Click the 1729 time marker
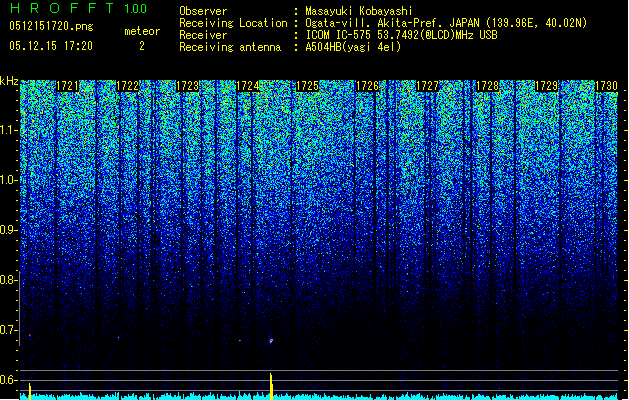 click(546, 86)
